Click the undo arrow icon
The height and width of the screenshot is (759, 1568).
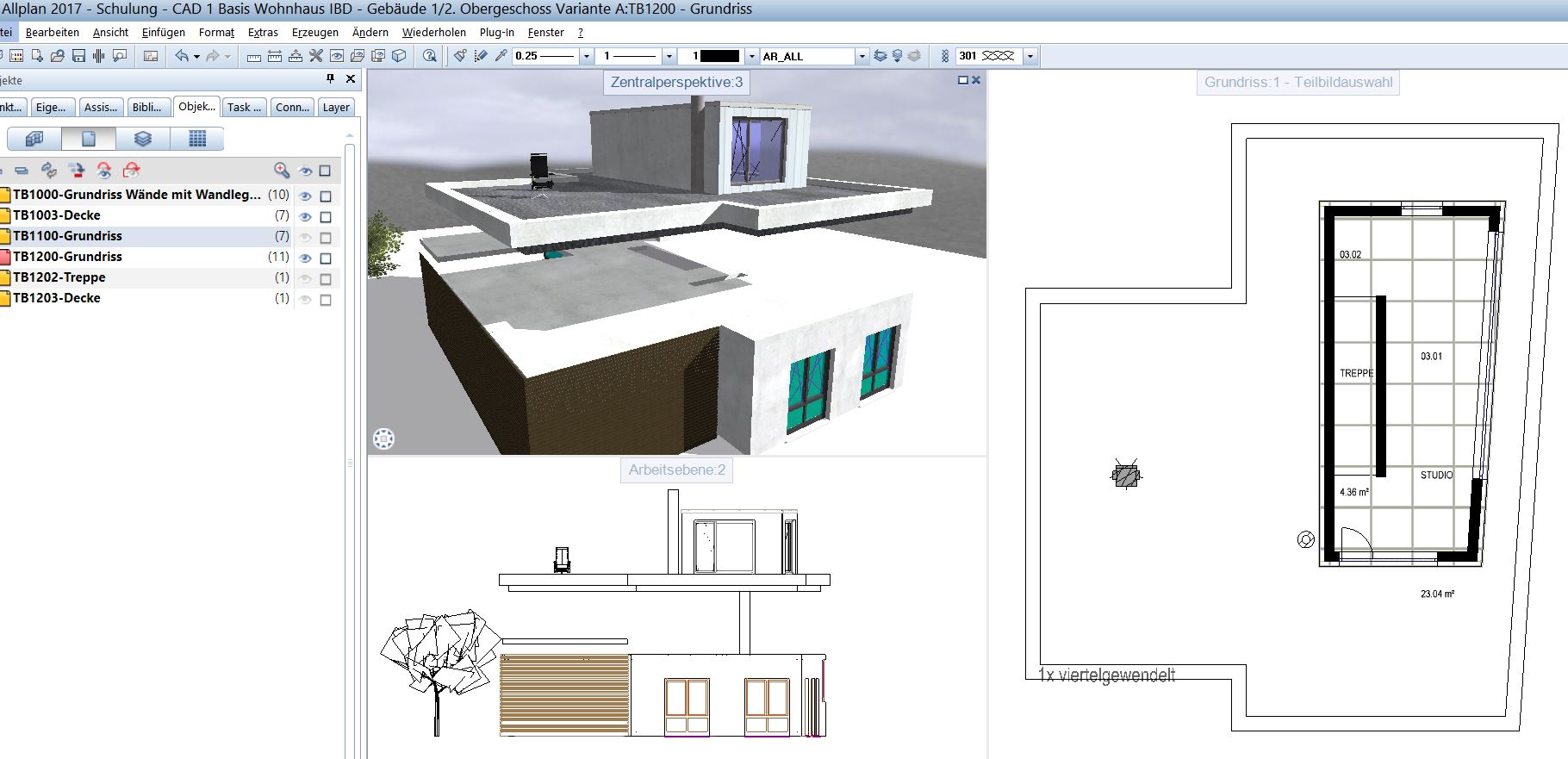coord(182,56)
